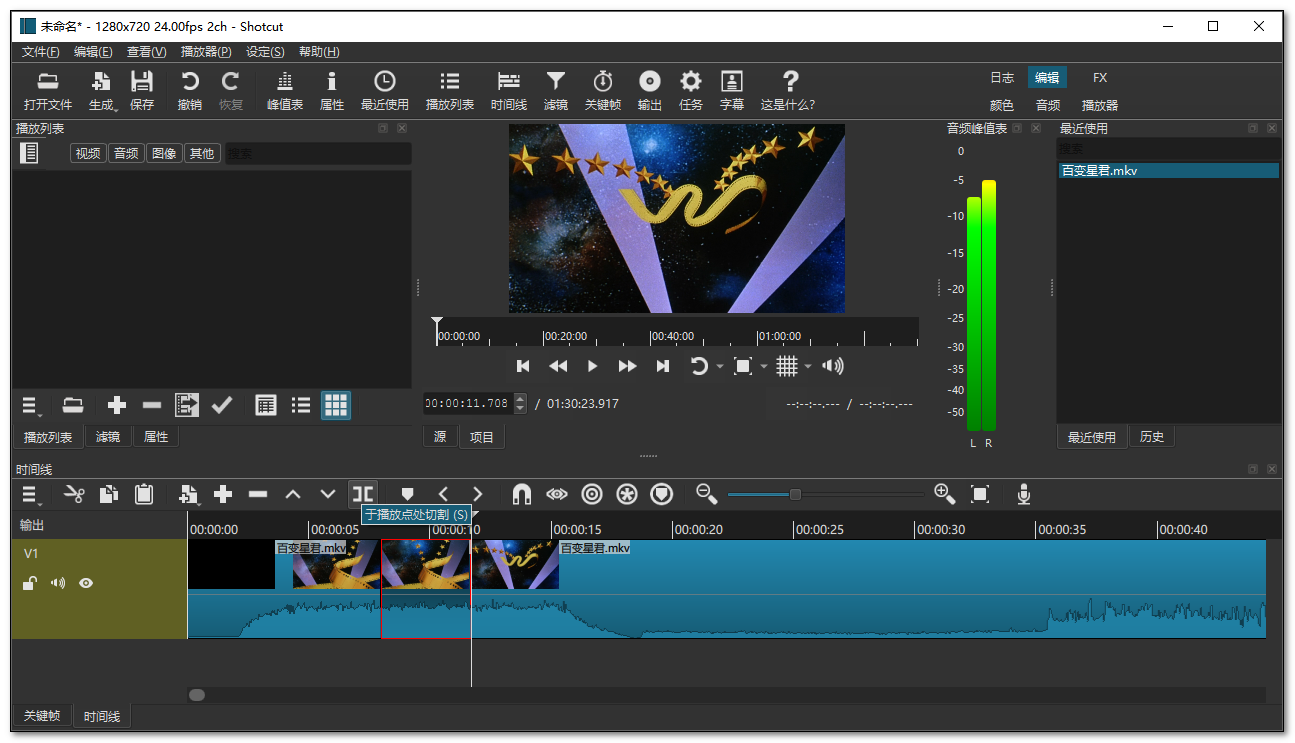Viewport: 1295px width, 743px height.
Task: Switch to the 项目 player tab
Action: 482,437
